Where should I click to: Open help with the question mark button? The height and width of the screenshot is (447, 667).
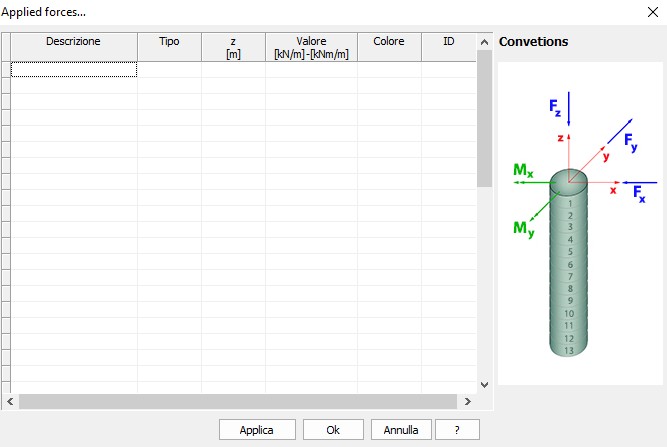click(457, 429)
